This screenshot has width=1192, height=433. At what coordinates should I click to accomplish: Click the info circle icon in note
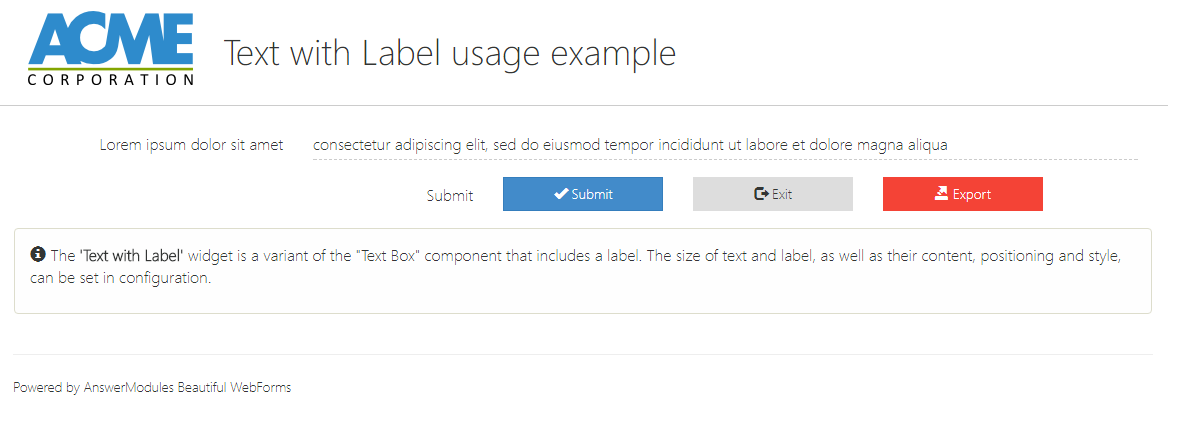coord(38,254)
